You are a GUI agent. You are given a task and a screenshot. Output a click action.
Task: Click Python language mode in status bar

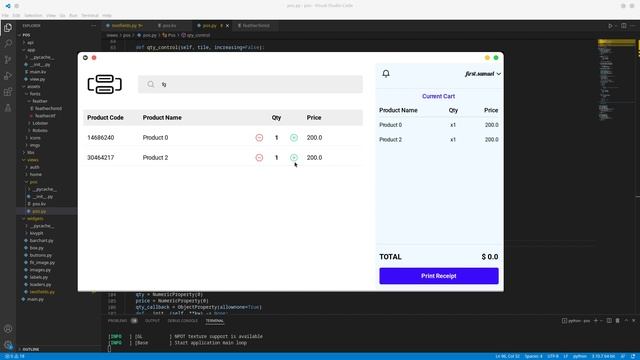pyautogui.click(x=579, y=356)
